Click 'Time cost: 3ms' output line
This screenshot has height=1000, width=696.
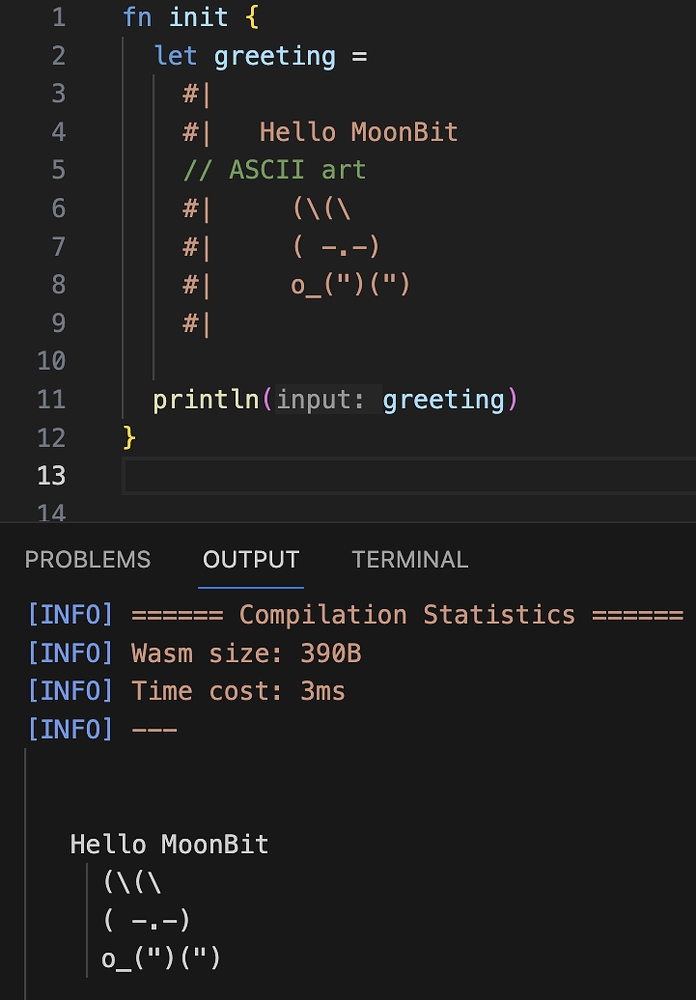[x=239, y=691]
